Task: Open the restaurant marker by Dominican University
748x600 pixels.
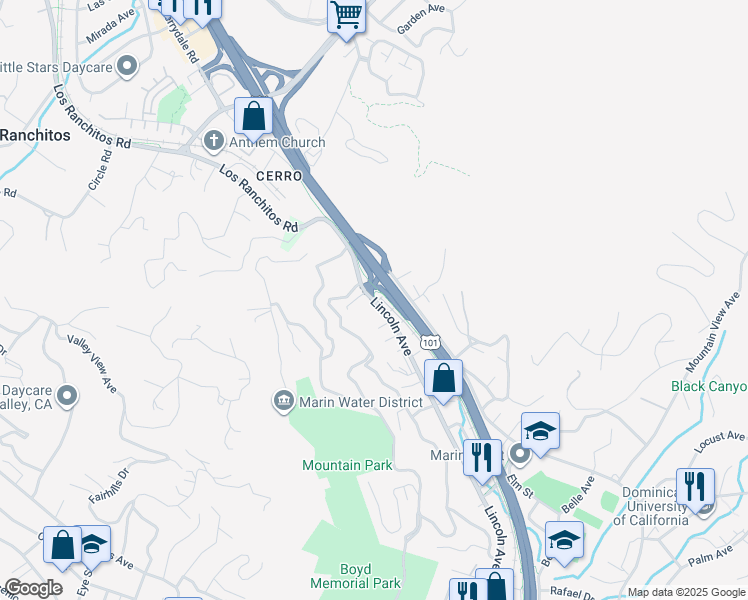Action: tap(695, 490)
